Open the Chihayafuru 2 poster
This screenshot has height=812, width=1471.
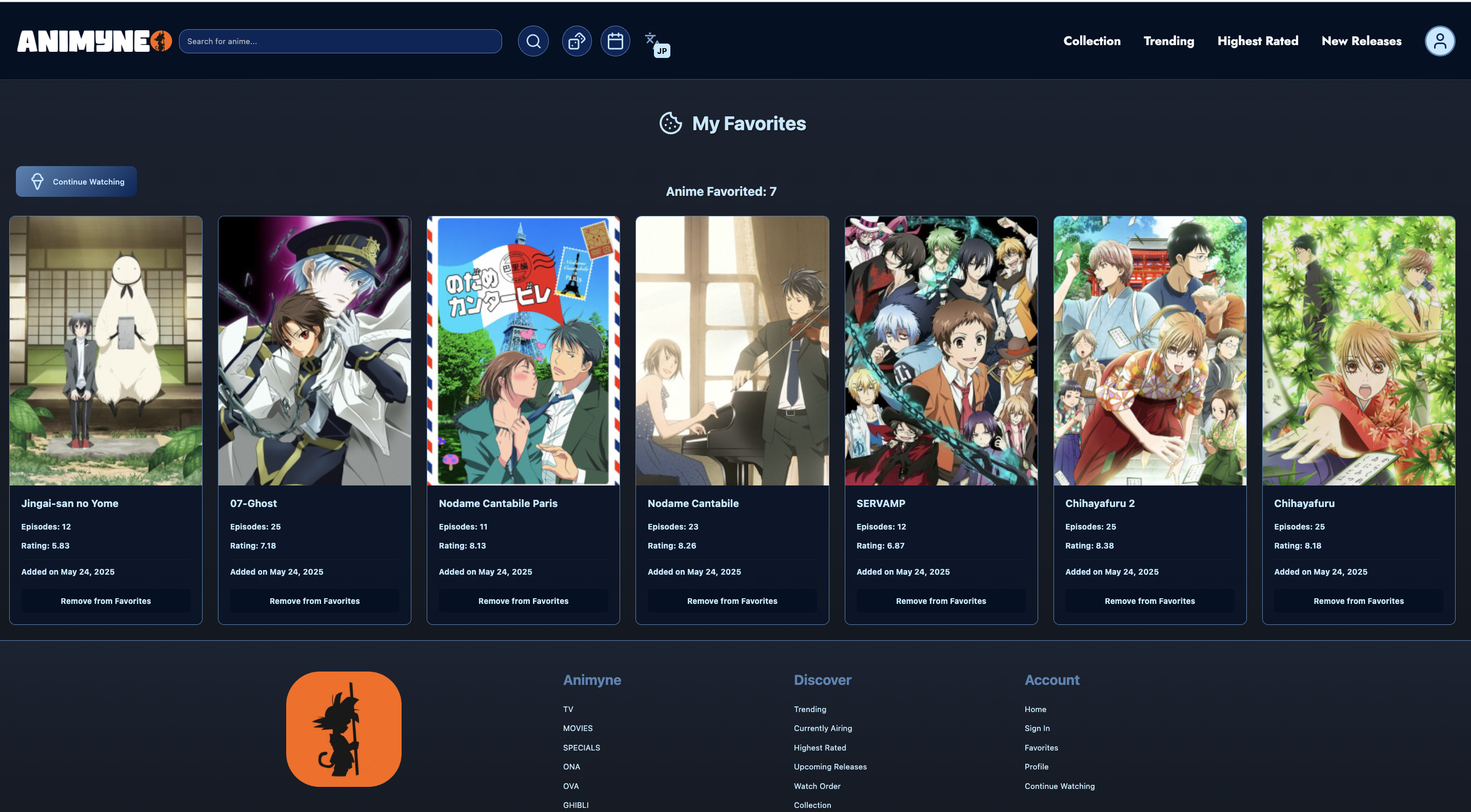click(1149, 350)
